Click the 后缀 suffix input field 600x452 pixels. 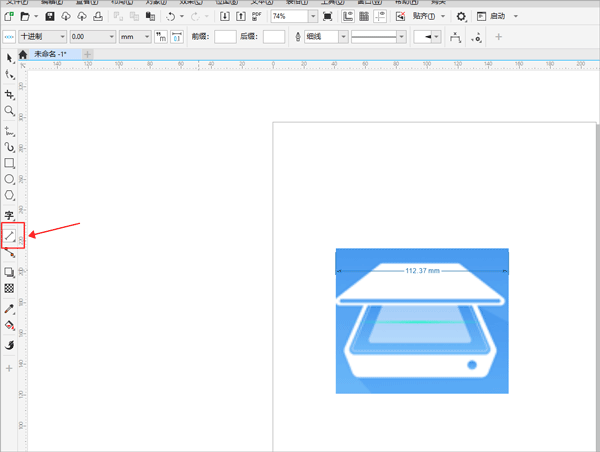[274, 37]
